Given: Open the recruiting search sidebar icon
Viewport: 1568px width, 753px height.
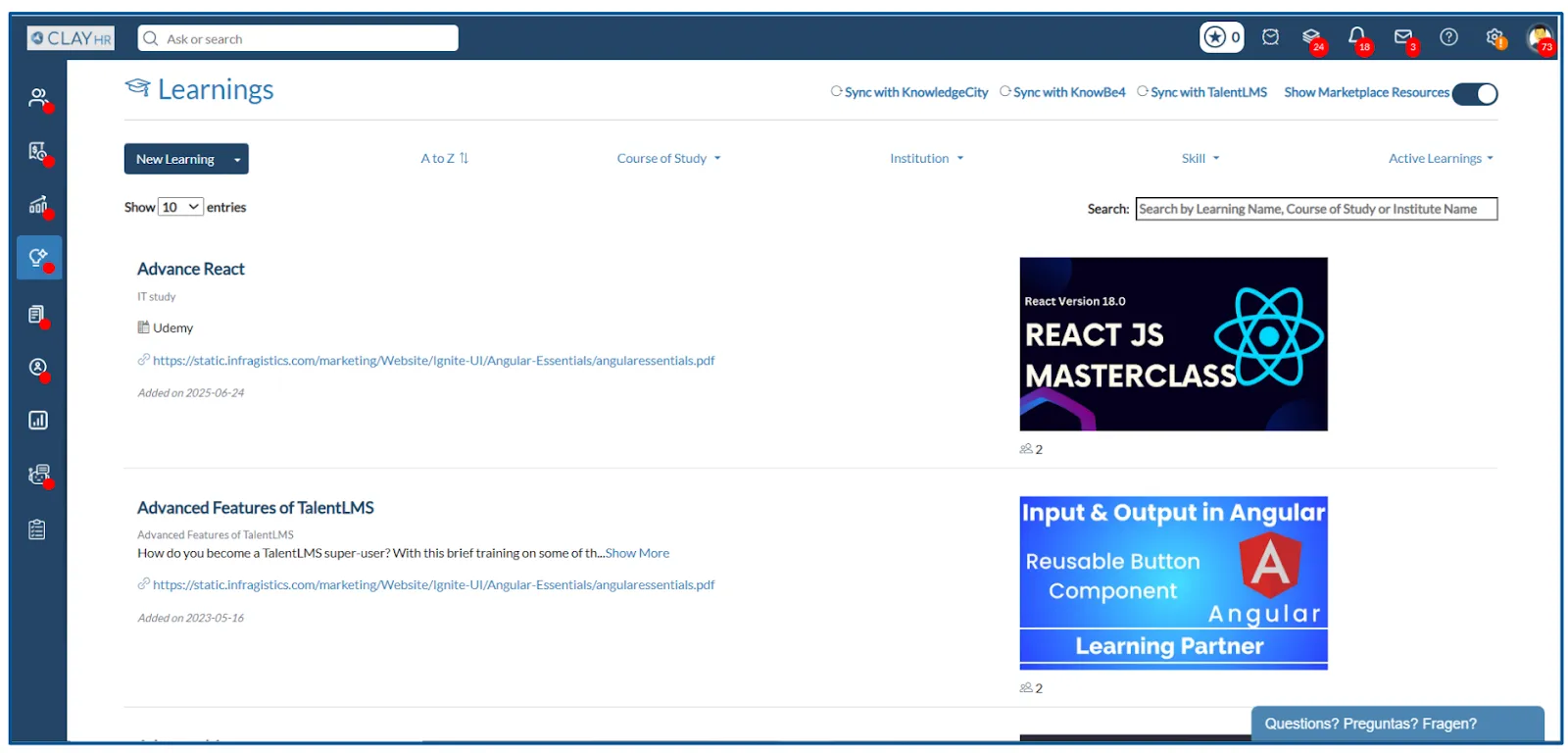Looking at the screenshot, I should 38,152.
